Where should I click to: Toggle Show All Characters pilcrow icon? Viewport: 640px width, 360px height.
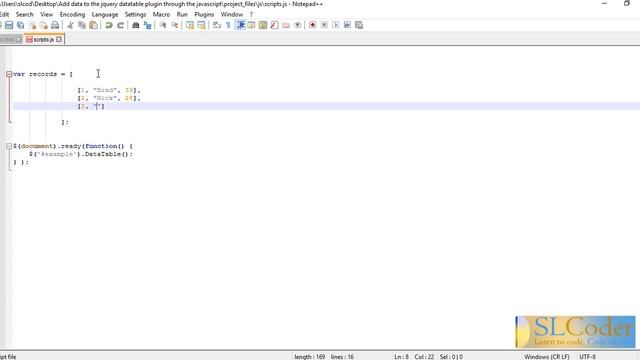point(228,25)
